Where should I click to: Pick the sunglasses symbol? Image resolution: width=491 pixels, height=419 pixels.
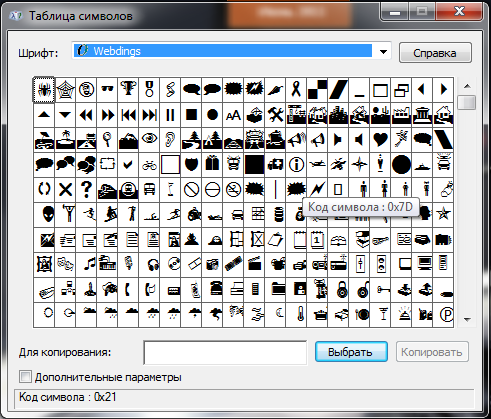click(107, 90)
